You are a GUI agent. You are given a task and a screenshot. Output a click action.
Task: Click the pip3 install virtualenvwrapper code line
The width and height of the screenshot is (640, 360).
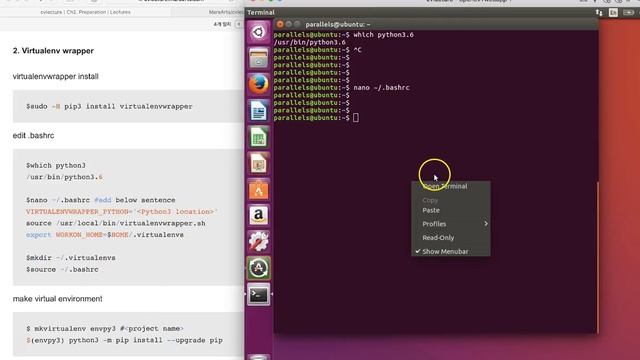coord(109,106)
